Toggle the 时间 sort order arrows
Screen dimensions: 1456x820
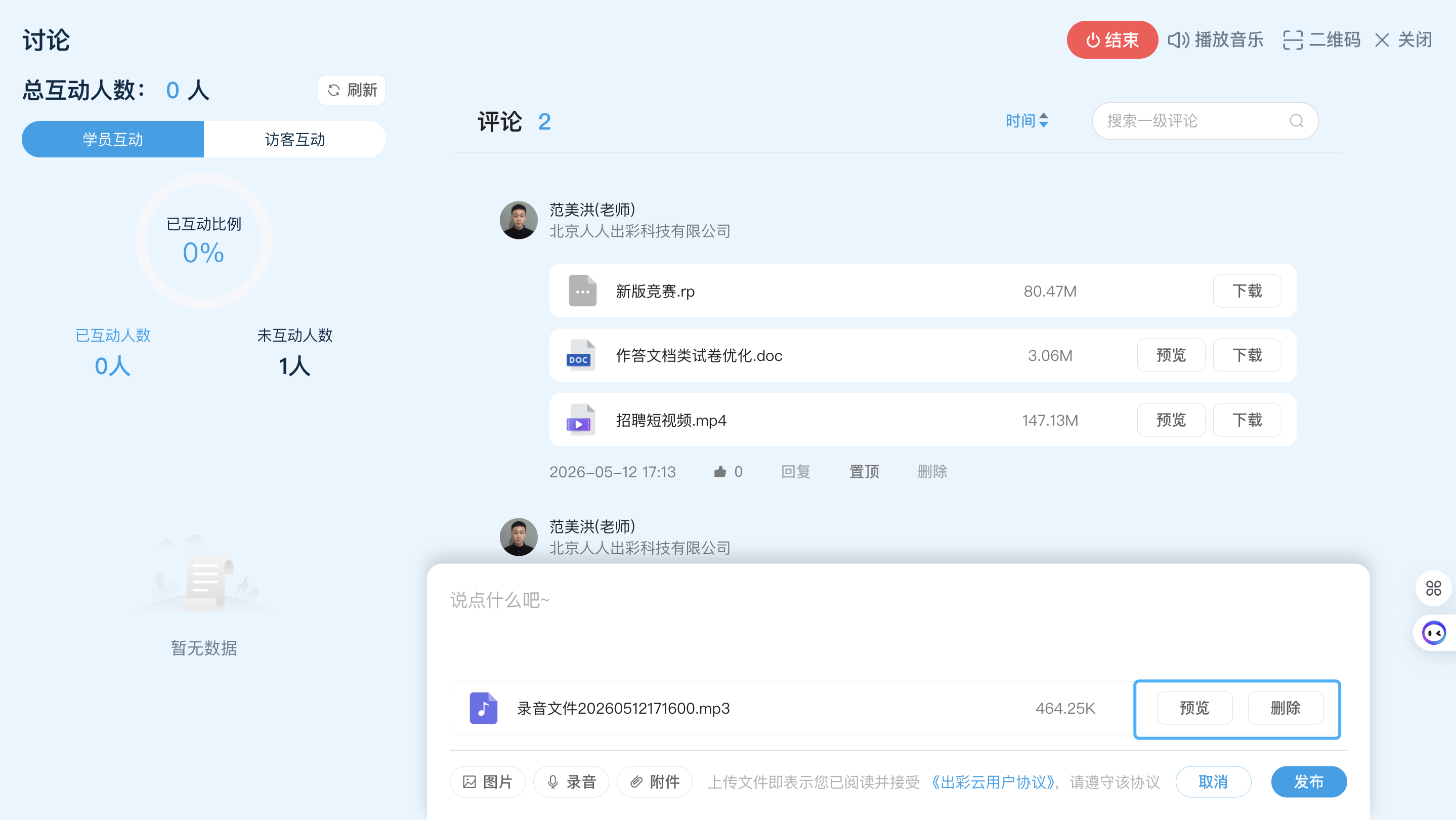coord(1043,120)
